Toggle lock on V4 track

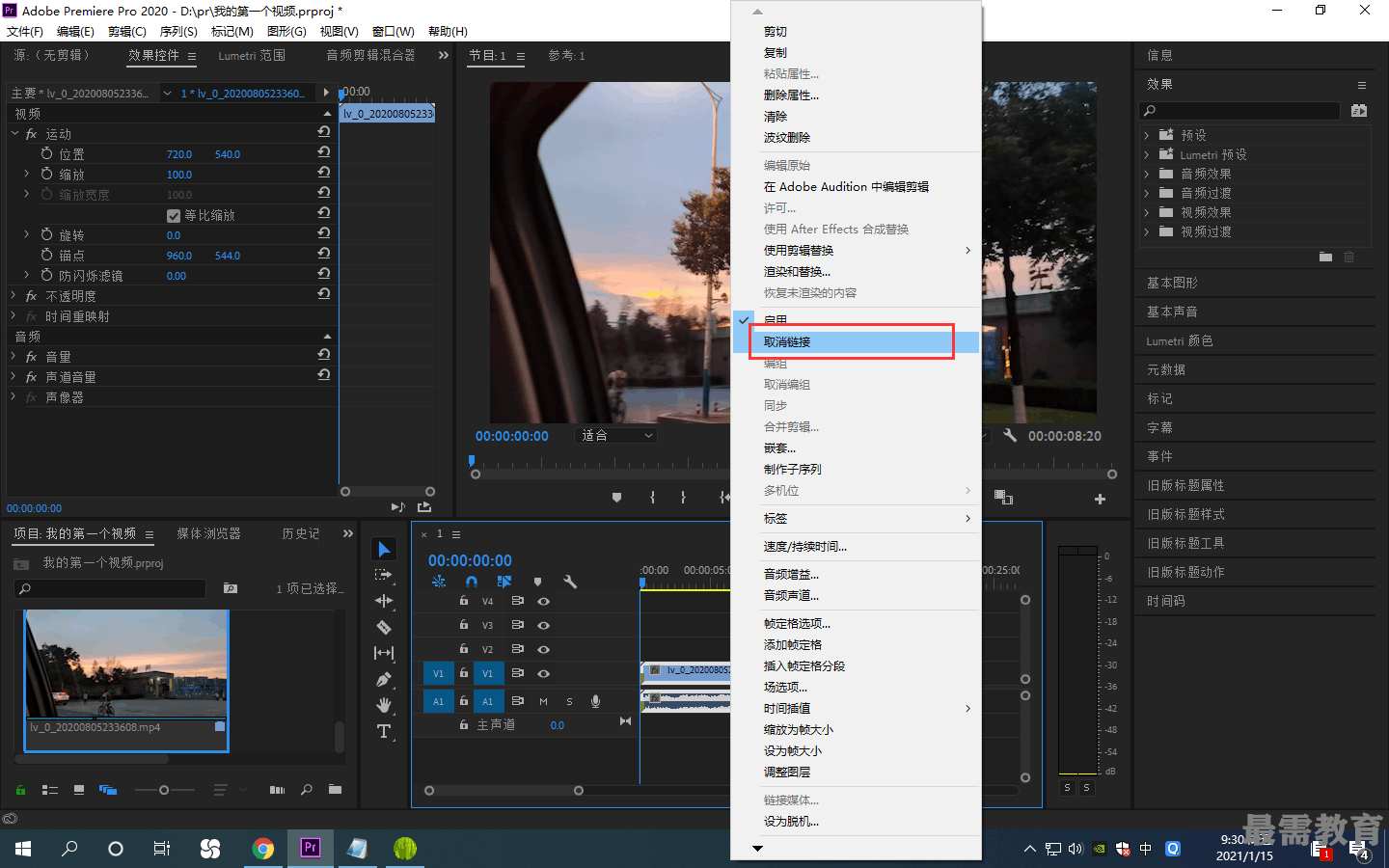(x=464, y=600)
